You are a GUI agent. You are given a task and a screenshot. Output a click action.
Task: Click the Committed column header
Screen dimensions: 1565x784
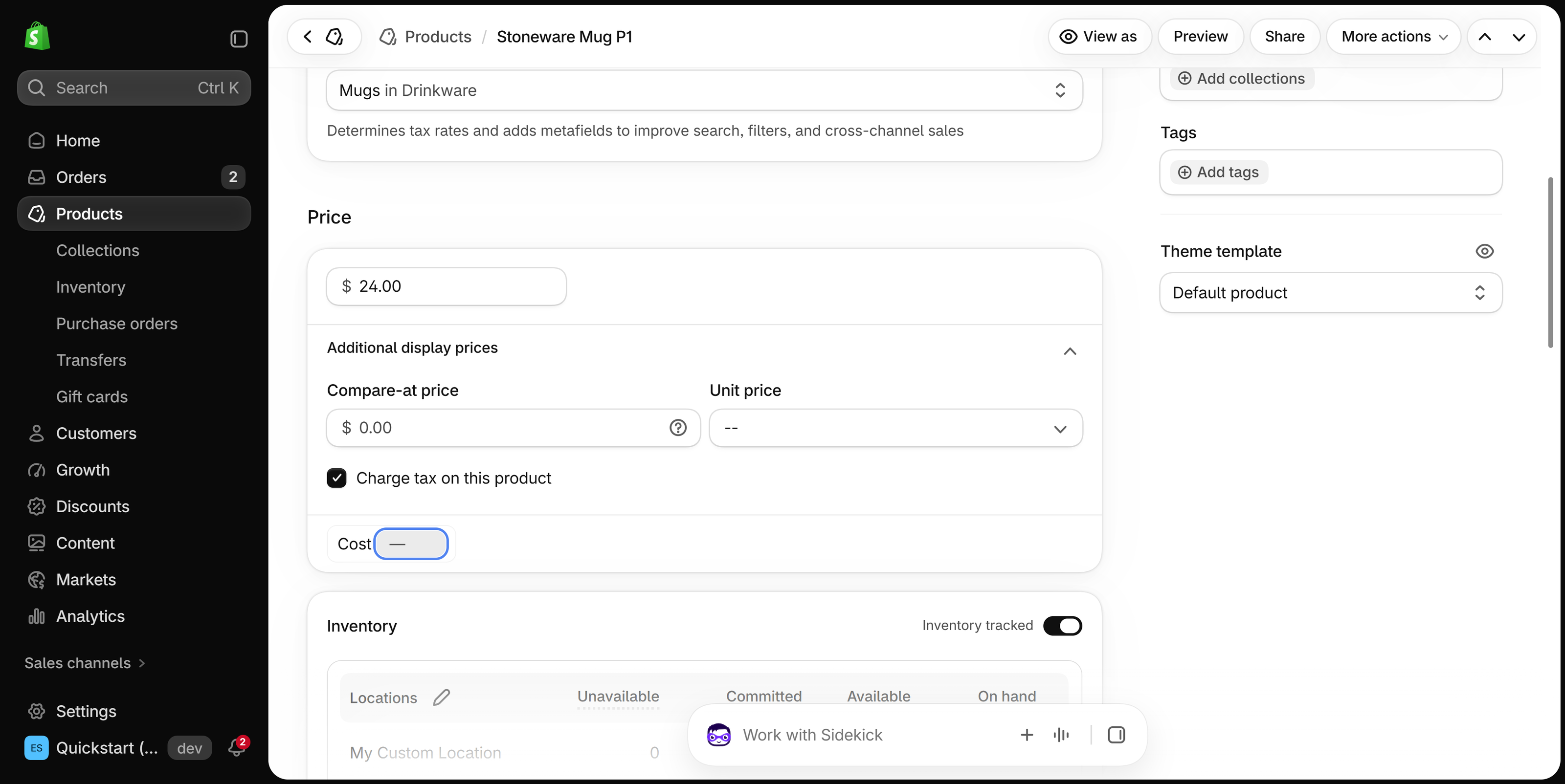[764, 697]
